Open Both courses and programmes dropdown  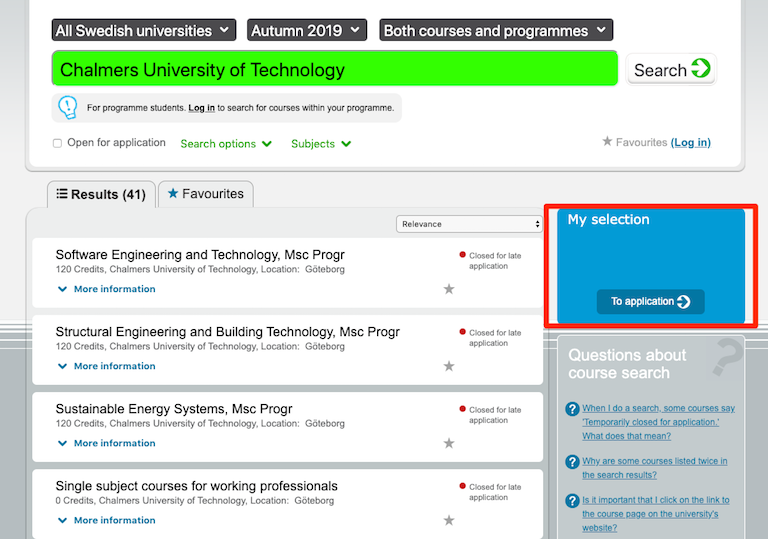point(496,30)
